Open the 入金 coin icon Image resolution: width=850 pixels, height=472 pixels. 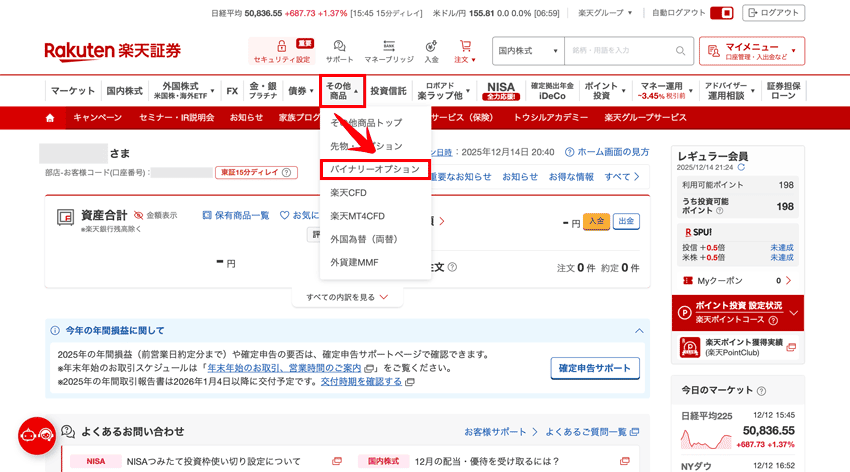431,46
